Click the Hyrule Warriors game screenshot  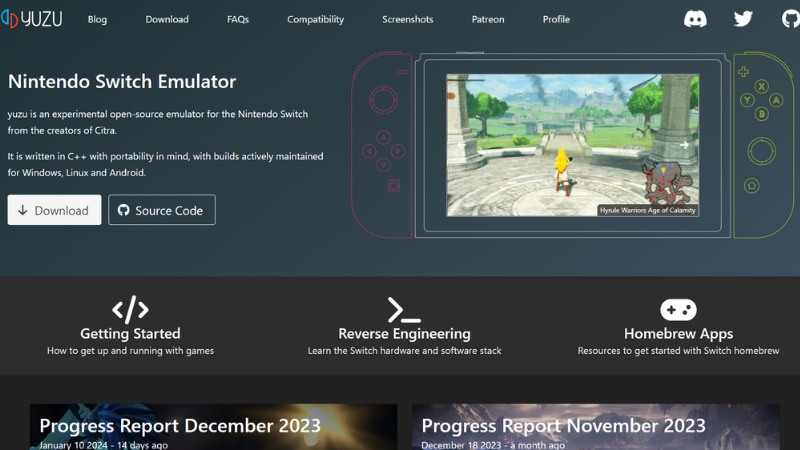(x=572, y=145)
